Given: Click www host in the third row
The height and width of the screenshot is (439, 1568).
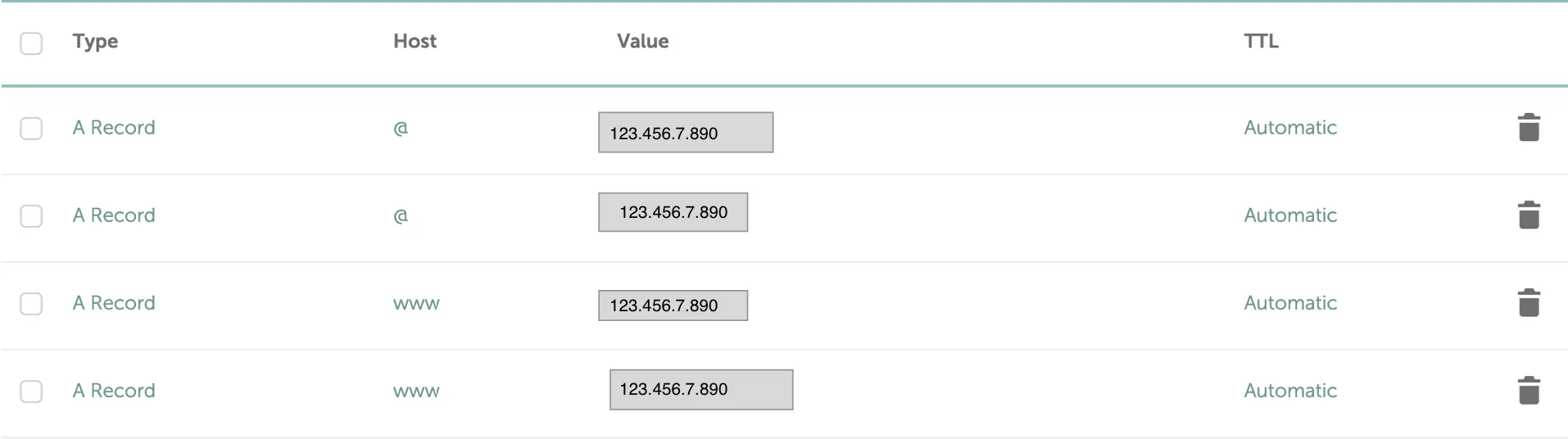Looking at the screenshot, I should 416,304.
